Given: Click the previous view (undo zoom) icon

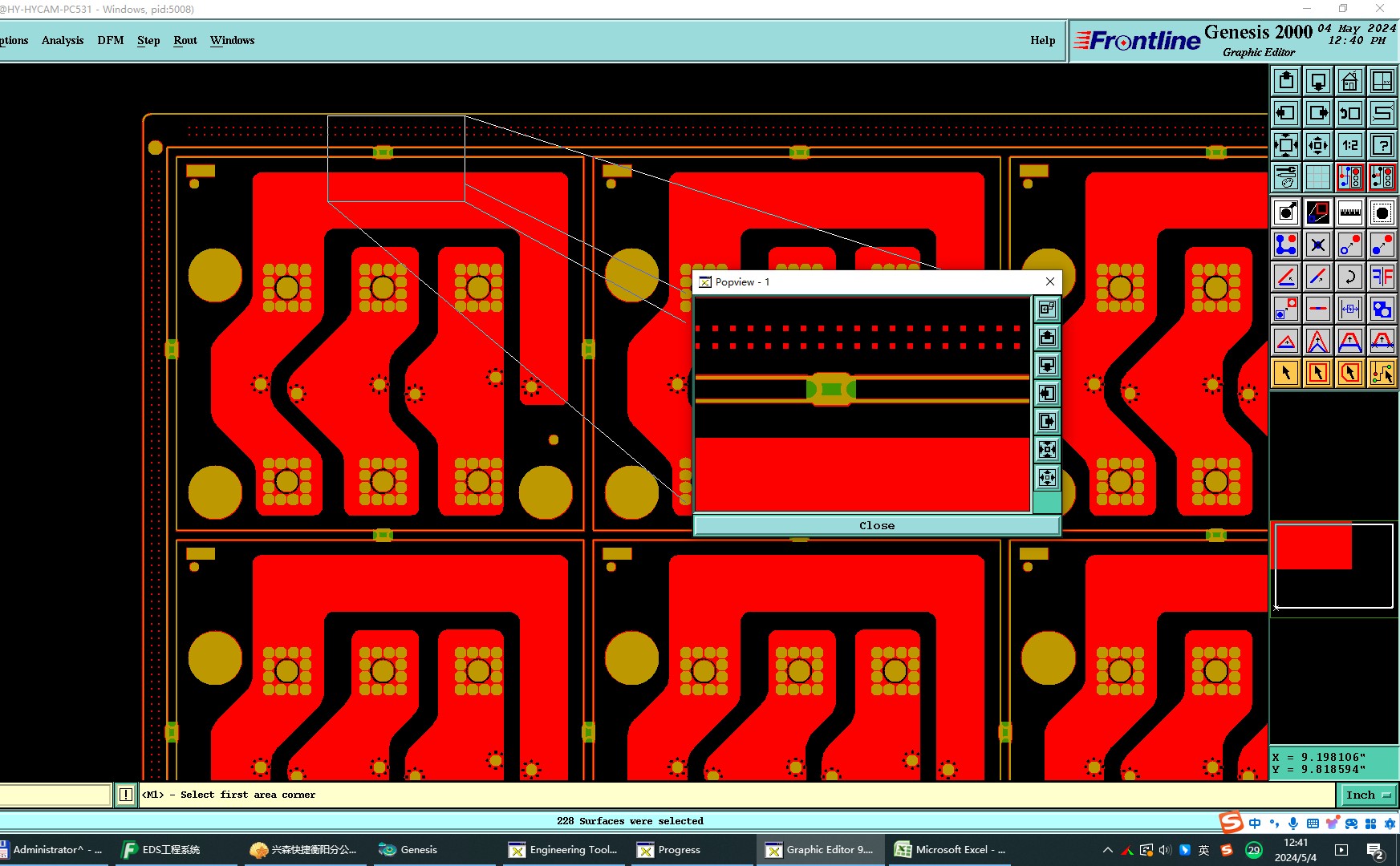Looking at the screenshot, I should 1350,113.
